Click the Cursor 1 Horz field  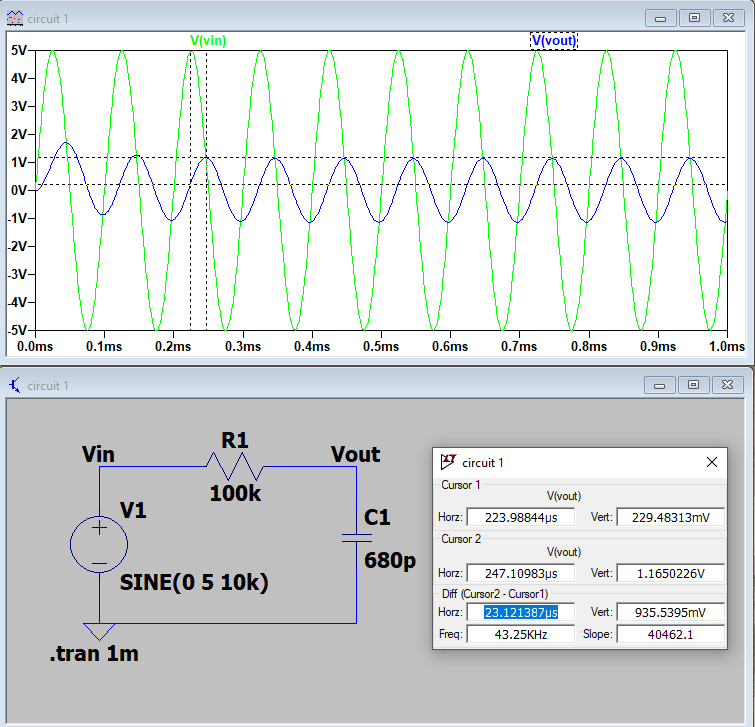(x=520, y=517)
